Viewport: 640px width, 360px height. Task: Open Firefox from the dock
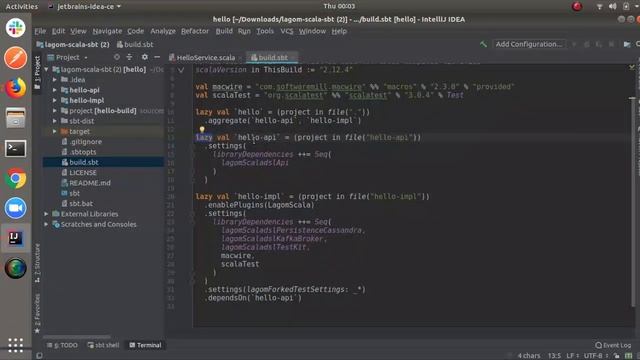point(16,88)
